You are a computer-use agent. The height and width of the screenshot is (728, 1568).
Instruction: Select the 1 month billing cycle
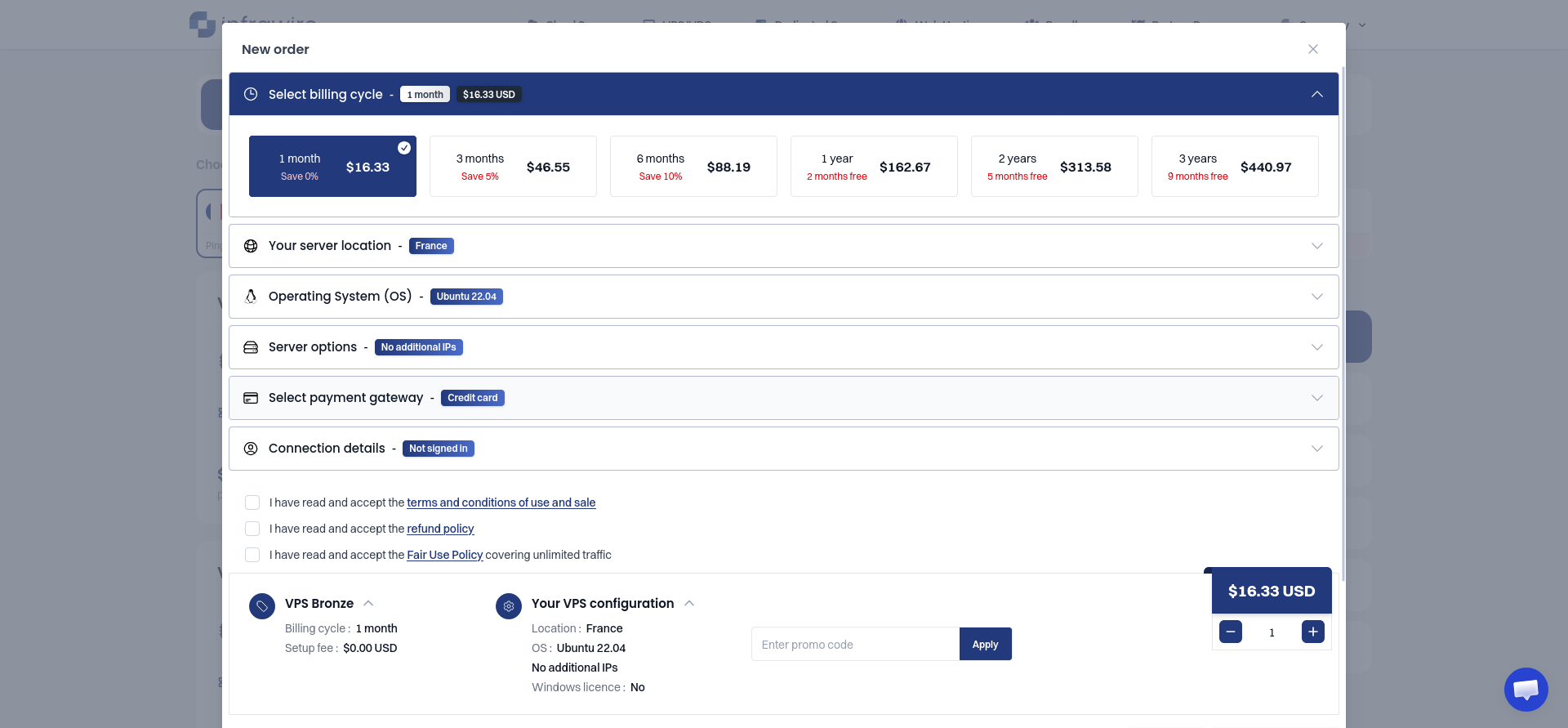(332, 167)
